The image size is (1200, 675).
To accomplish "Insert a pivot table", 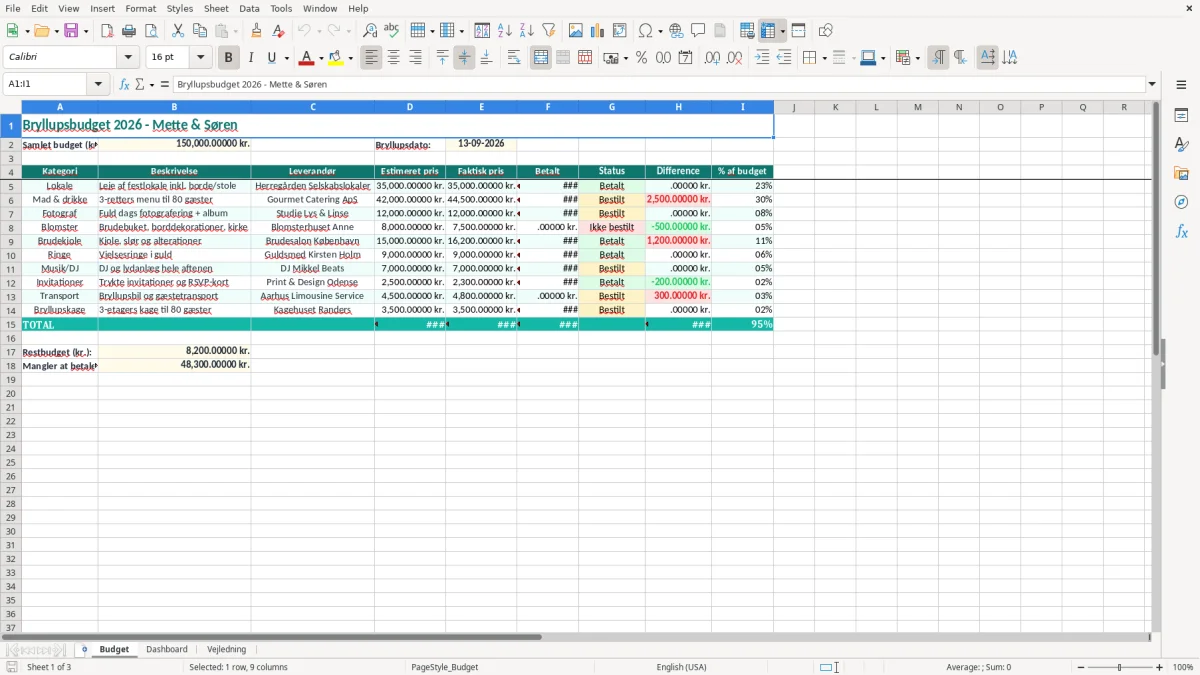I will pyautogui.click(x=620, y=31).
